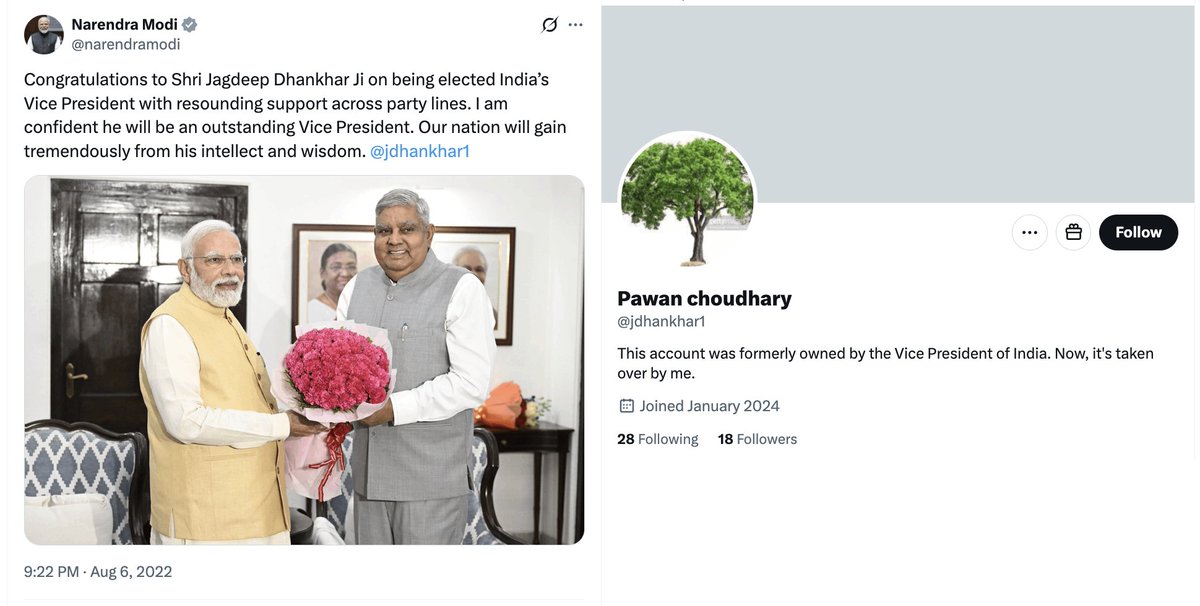Screen dimensions: 1200x606
Task: Open the 28 Following list
Action: pos(658,439)
